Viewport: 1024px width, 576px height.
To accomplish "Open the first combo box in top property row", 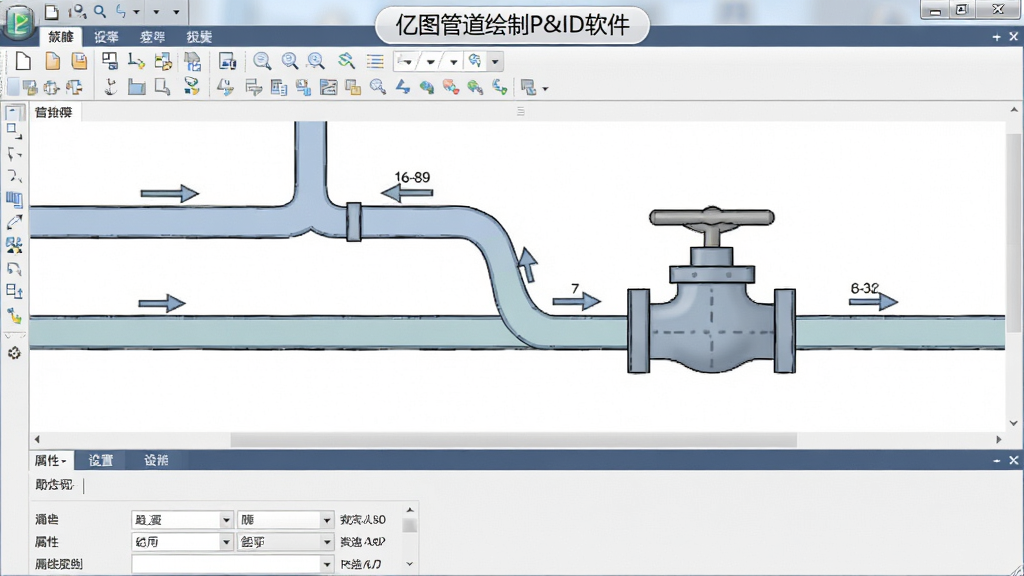I will coord(182,520).
